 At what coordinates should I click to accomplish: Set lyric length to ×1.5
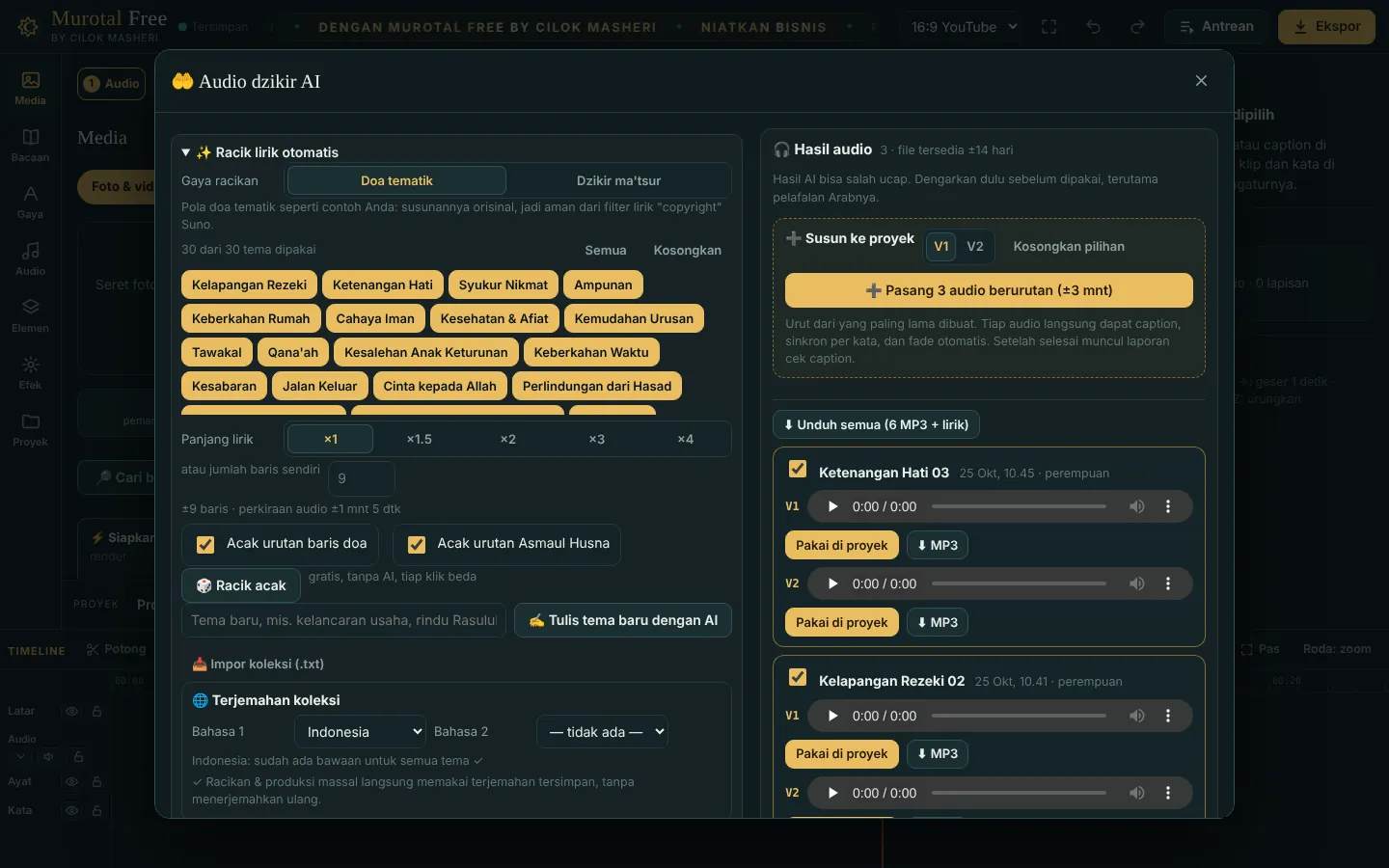pyautogui.click(x=419, y=439)
